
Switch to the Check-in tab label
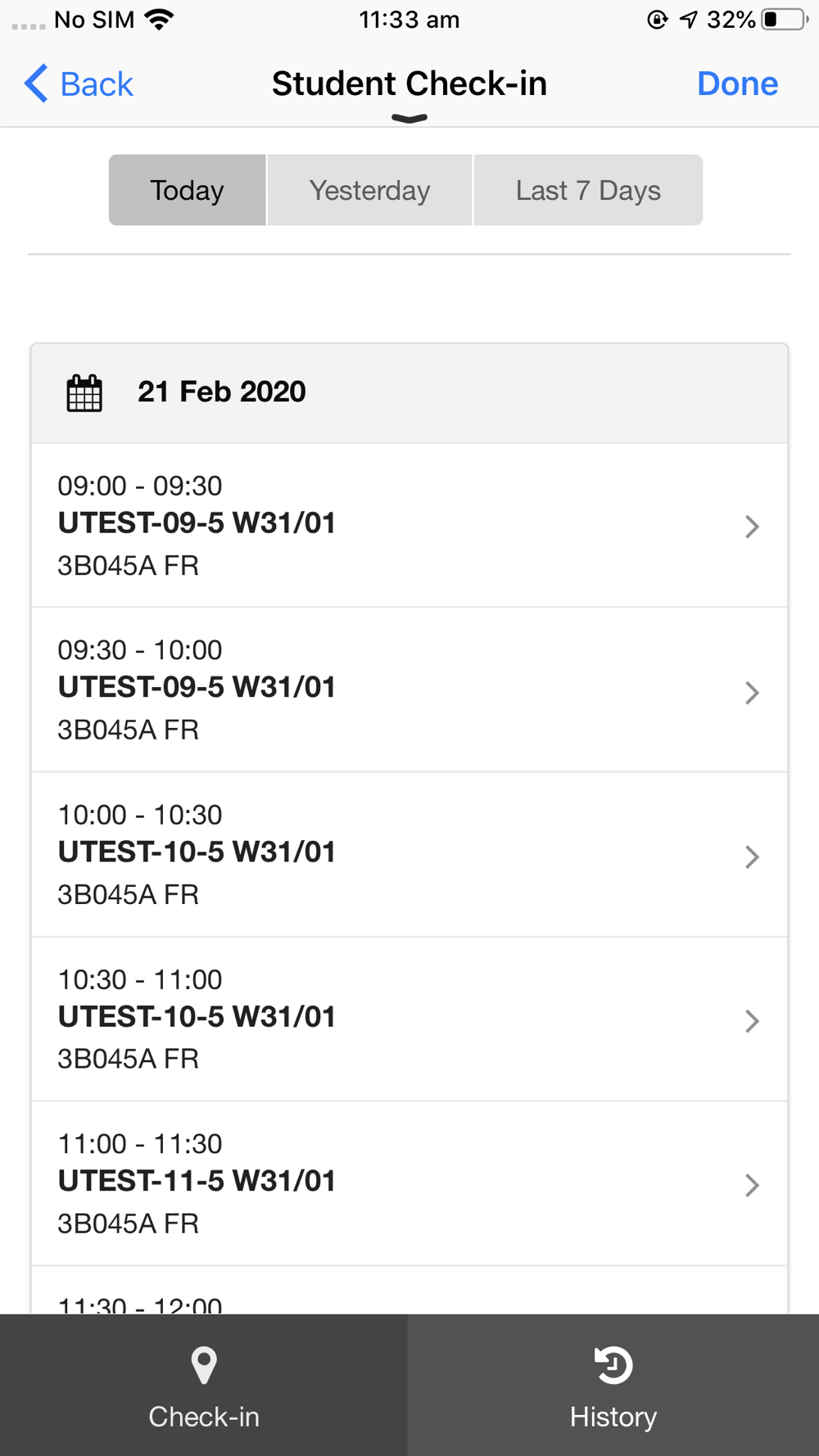tap(204, 1417)
